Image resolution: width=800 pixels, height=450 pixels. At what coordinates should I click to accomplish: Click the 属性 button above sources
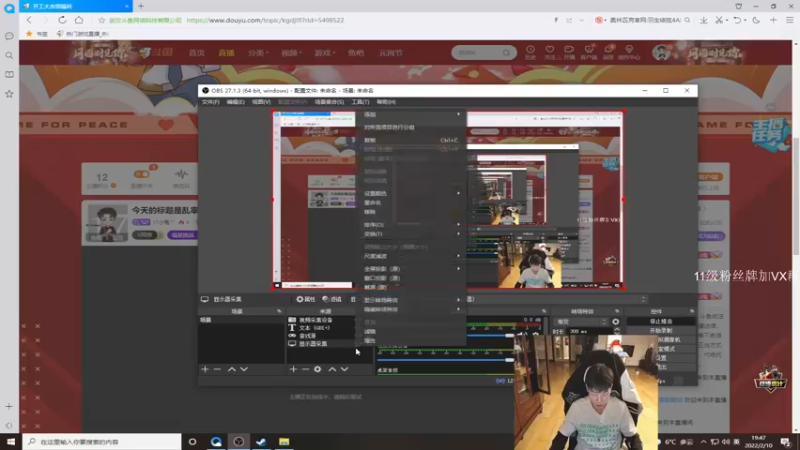(306, 299)
